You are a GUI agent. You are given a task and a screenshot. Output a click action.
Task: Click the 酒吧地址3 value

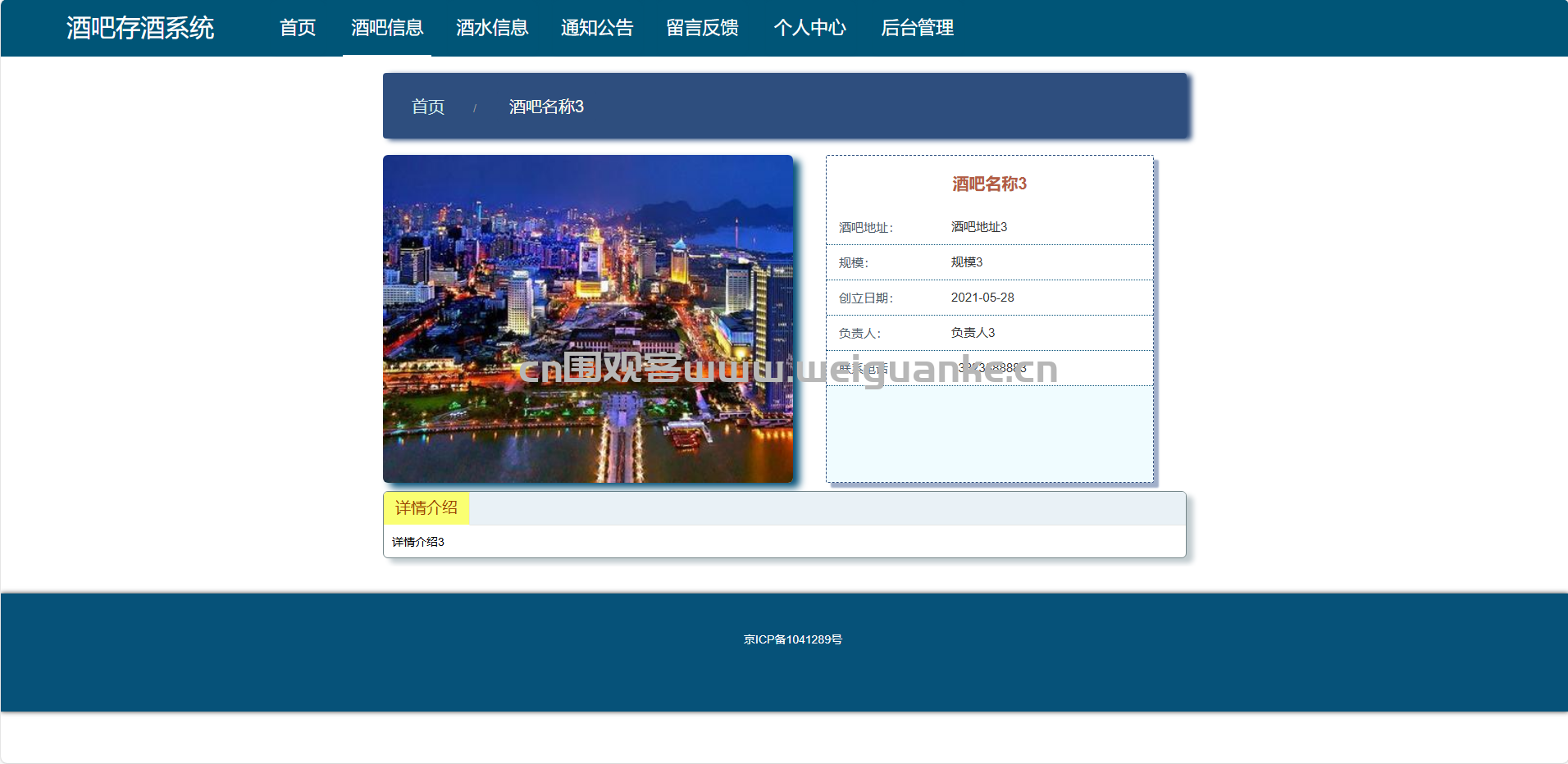979,227
